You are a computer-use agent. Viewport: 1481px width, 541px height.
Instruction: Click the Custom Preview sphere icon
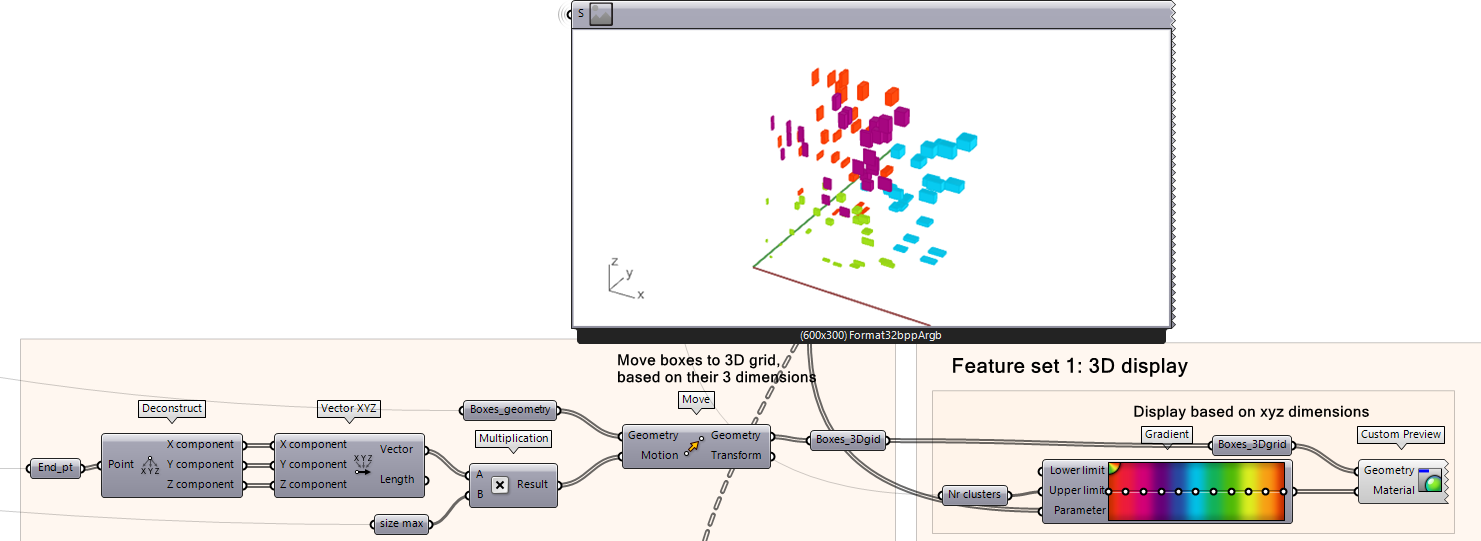coord(1430,480)
